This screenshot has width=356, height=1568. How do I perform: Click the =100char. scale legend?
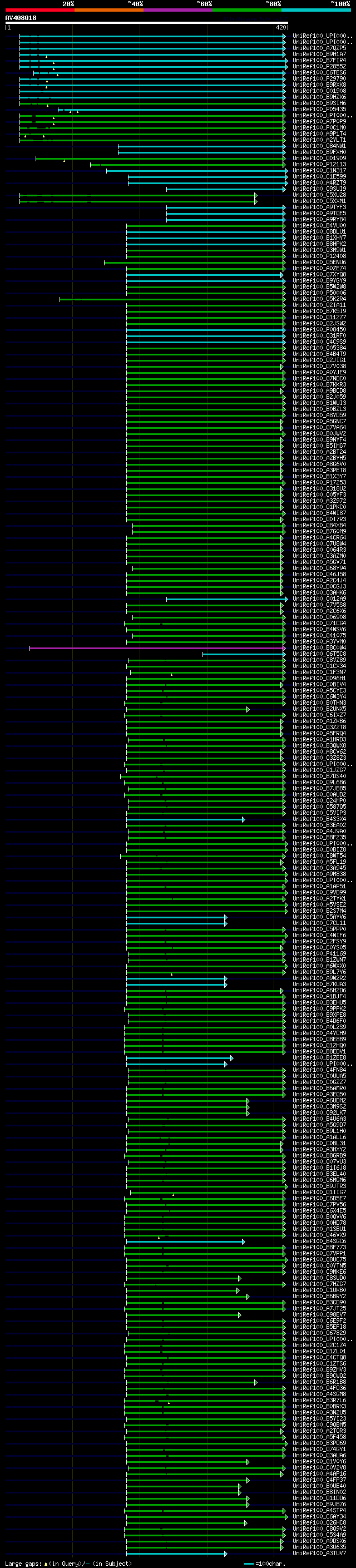(x=265, y=1564)
